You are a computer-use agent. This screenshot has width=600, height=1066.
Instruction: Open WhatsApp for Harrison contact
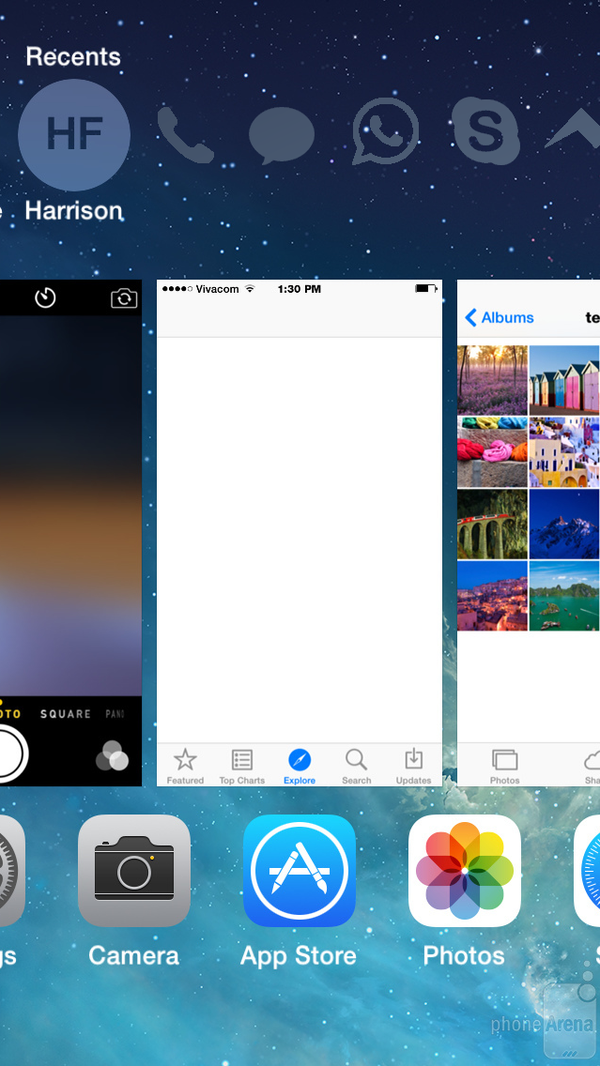(385, 132)
